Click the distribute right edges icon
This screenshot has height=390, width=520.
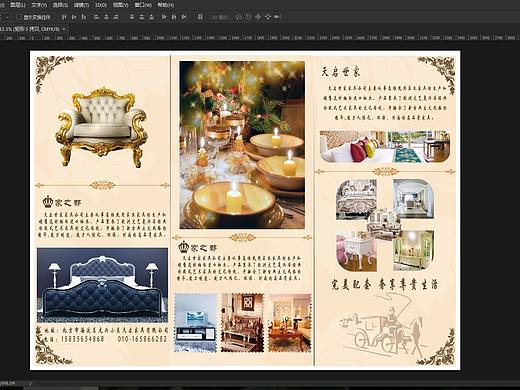(184, 17)
